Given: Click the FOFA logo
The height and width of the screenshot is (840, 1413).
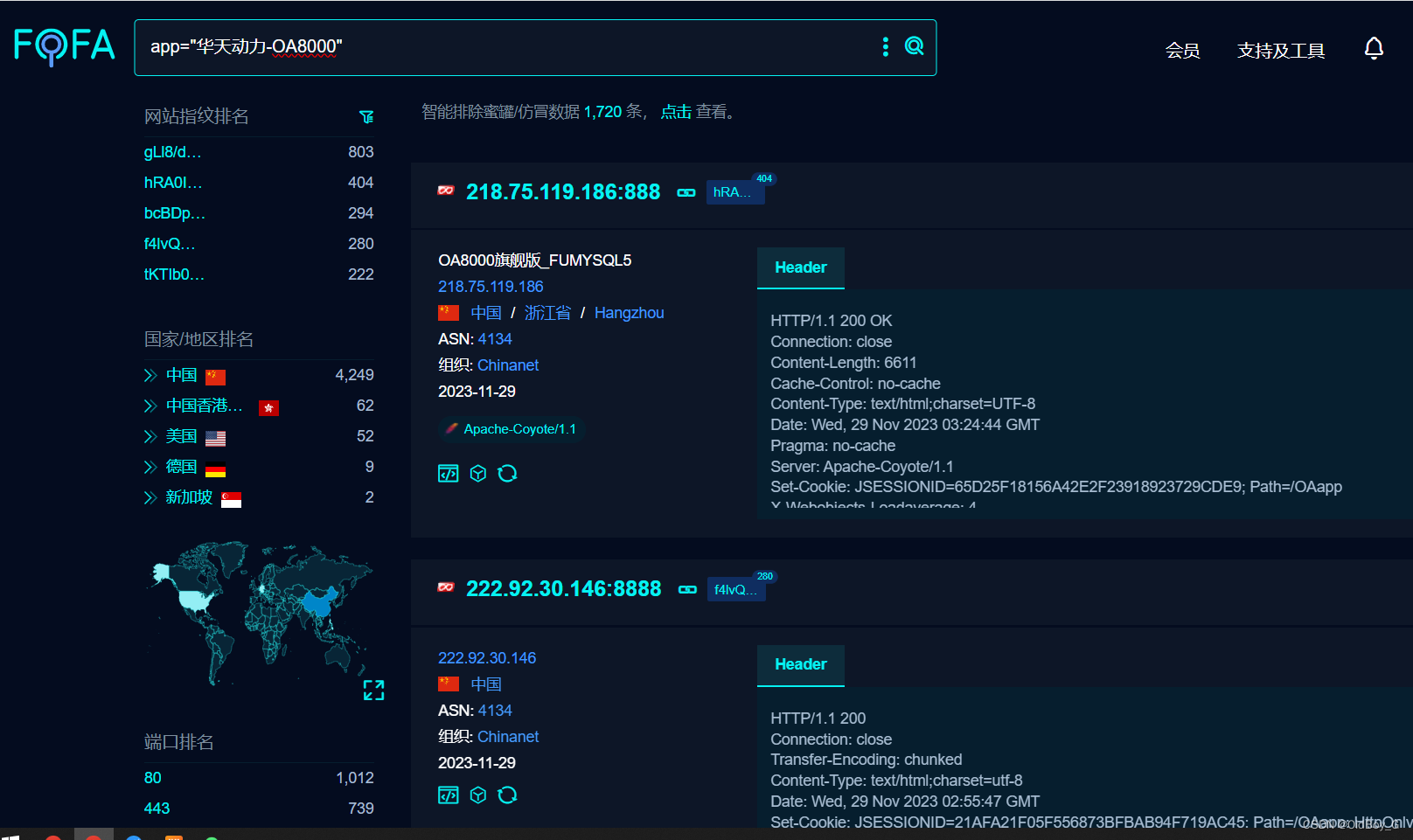Looking at the screenshot, I should tap(64, 46).
